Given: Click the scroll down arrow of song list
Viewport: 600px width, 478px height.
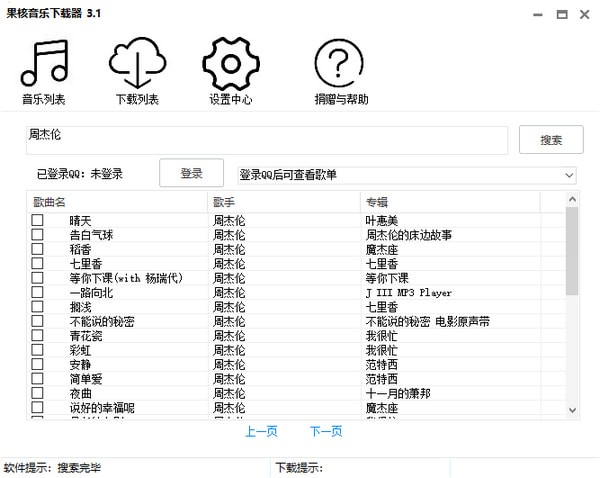Looking at the screenshot, I should pyautogui.click(x=572, y=410).
